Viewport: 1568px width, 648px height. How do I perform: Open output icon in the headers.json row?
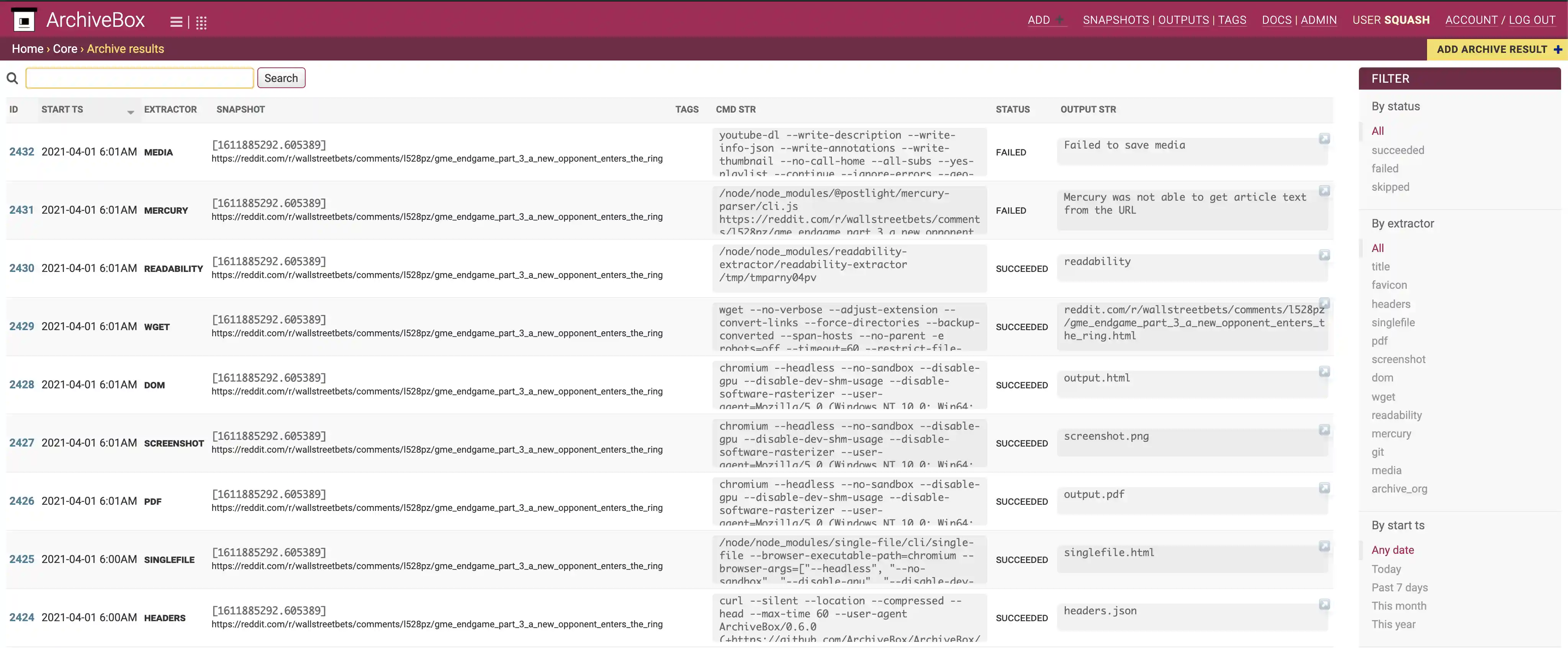pos(1324,604)
